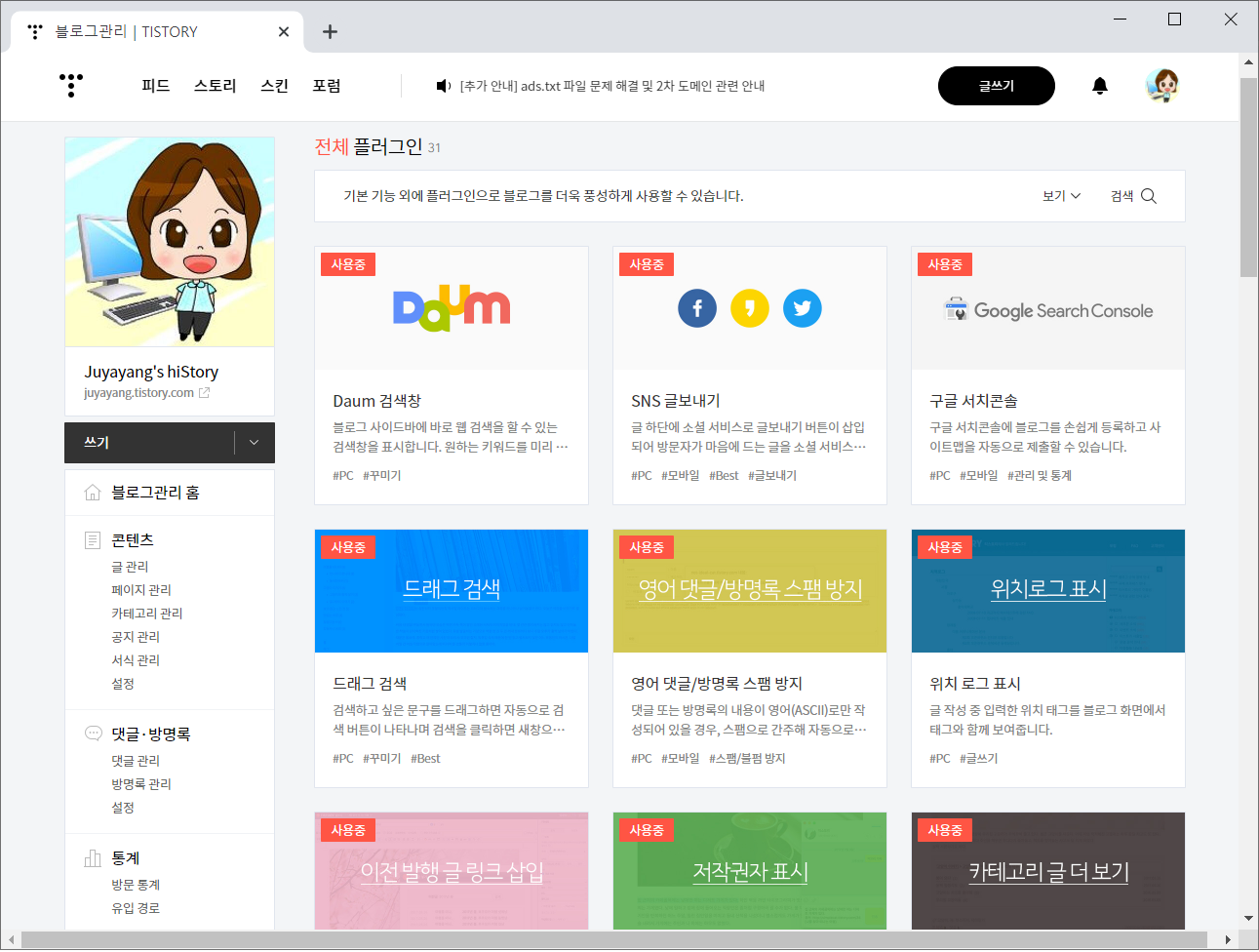Open 스킨 in top navigation
This screenshot has width=1259, height=952.
pos(274,86)
